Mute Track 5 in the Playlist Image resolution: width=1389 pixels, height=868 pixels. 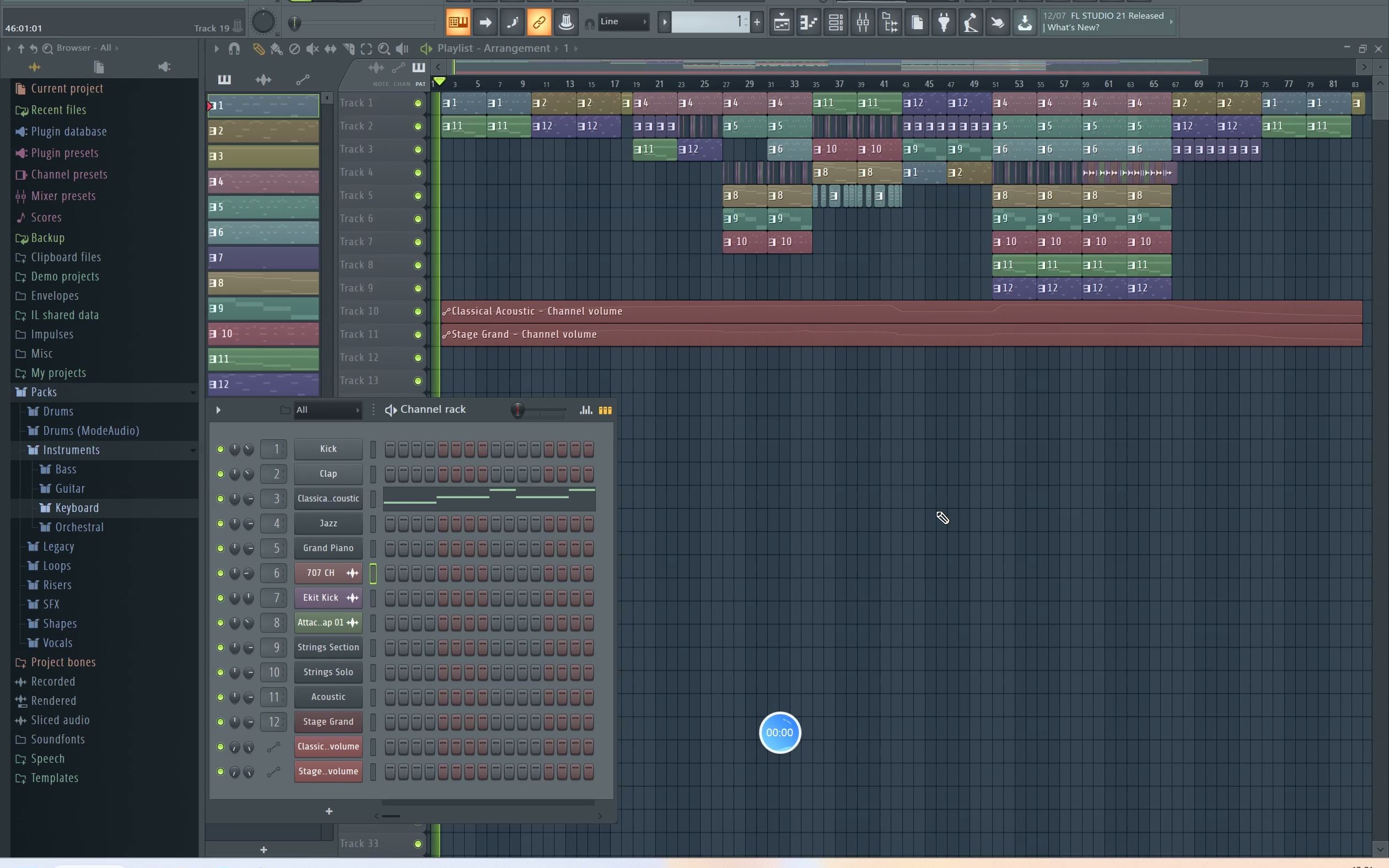click(x=418, y=196)
